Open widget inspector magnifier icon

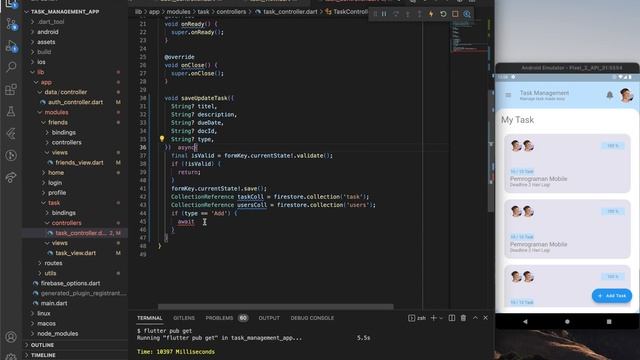click(467, 14)
